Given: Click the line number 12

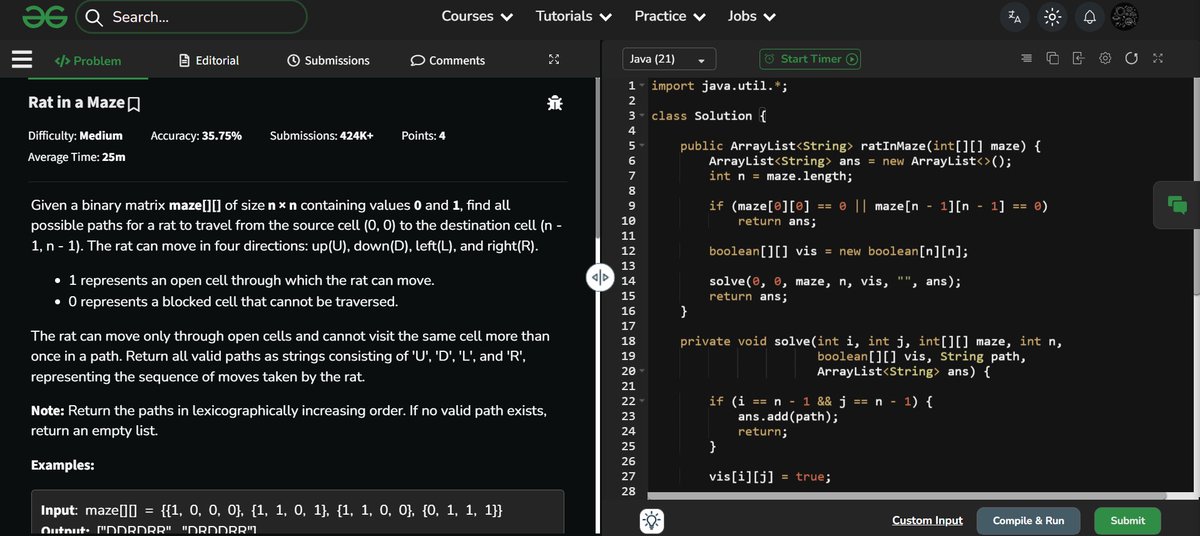Looking at the screenshot, I should click(628, 251).
